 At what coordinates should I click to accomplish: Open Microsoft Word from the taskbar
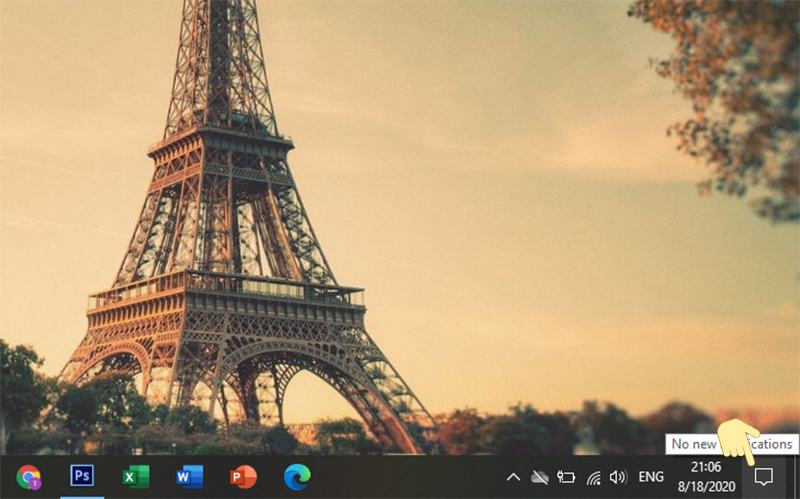189,477
